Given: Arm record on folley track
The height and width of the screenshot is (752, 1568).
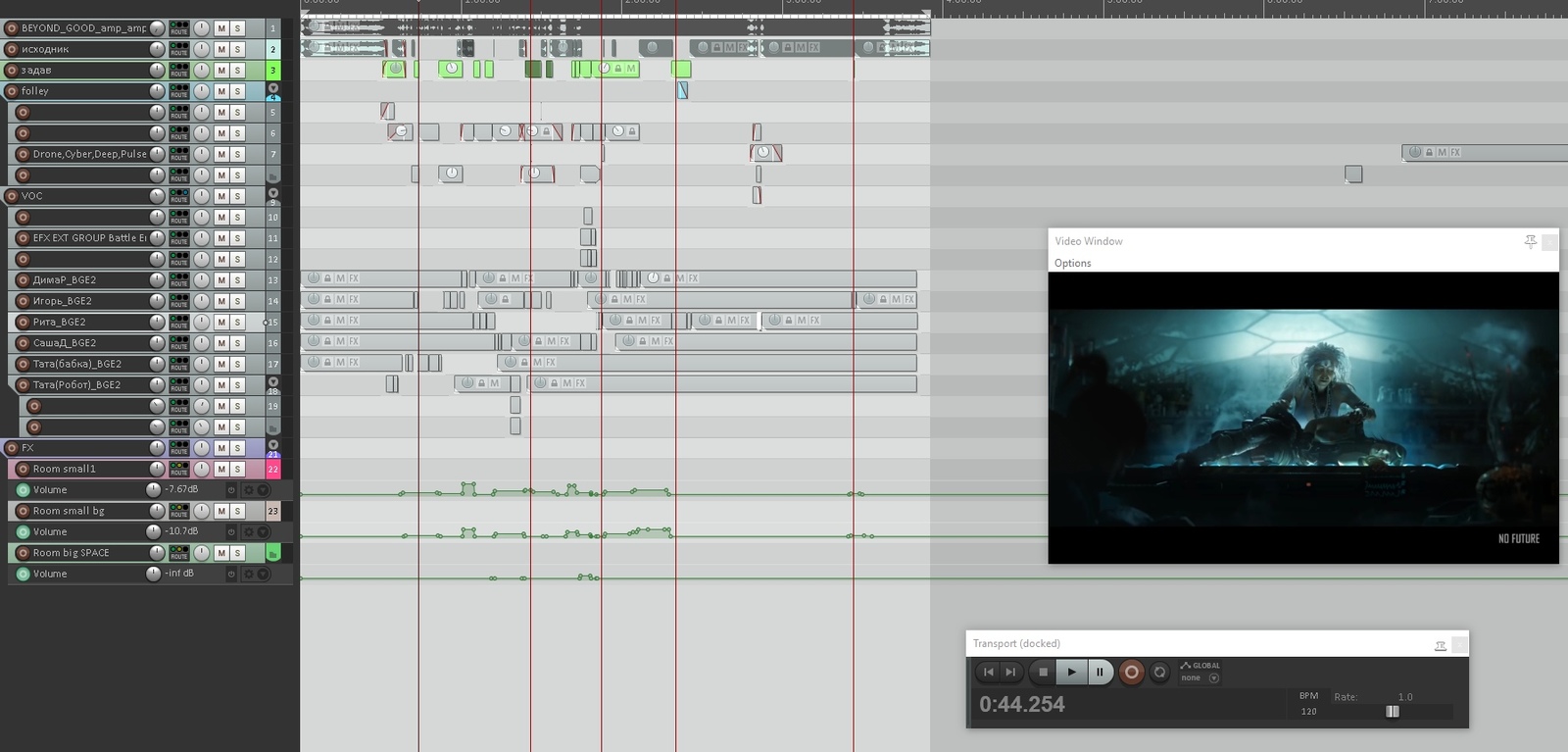Looking at the screenshot, I should pyautogui.click(x=13, y=91).
